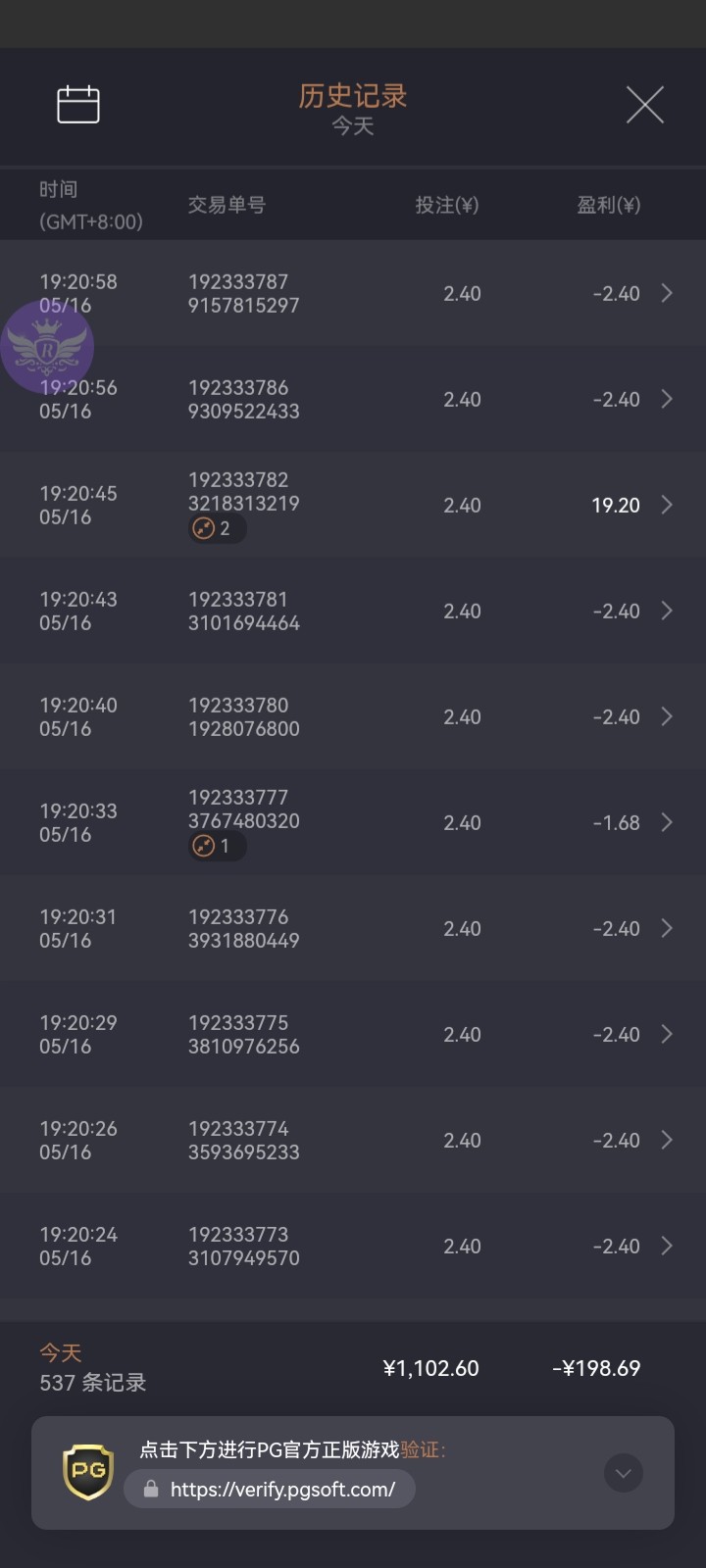Expand details for 19:20:56 record

667,399
